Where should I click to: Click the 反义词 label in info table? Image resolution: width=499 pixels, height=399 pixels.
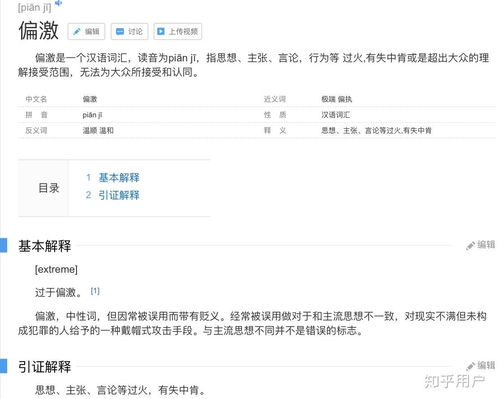36,130
